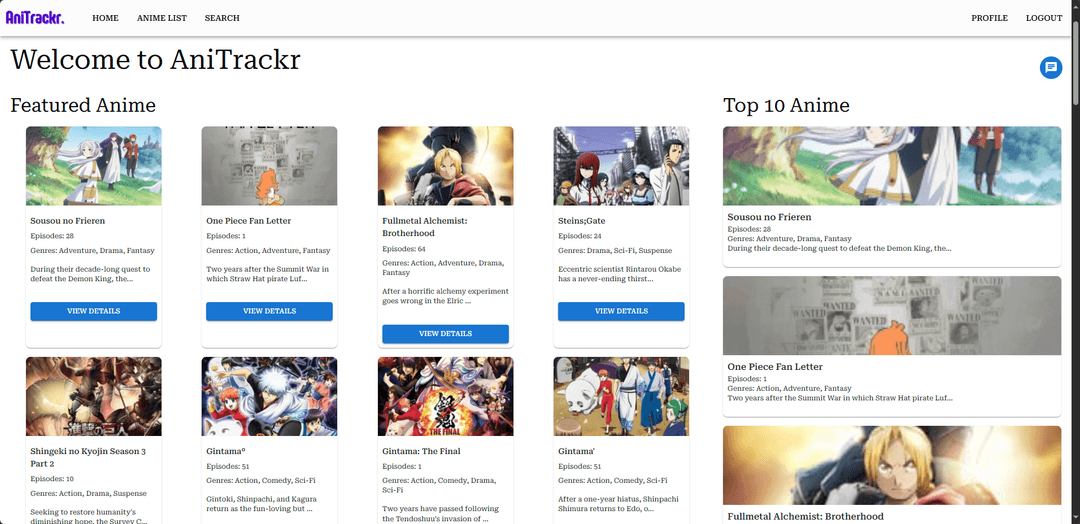Click 'Episodes: 24' on Steins;Gate card

point(579,236)
